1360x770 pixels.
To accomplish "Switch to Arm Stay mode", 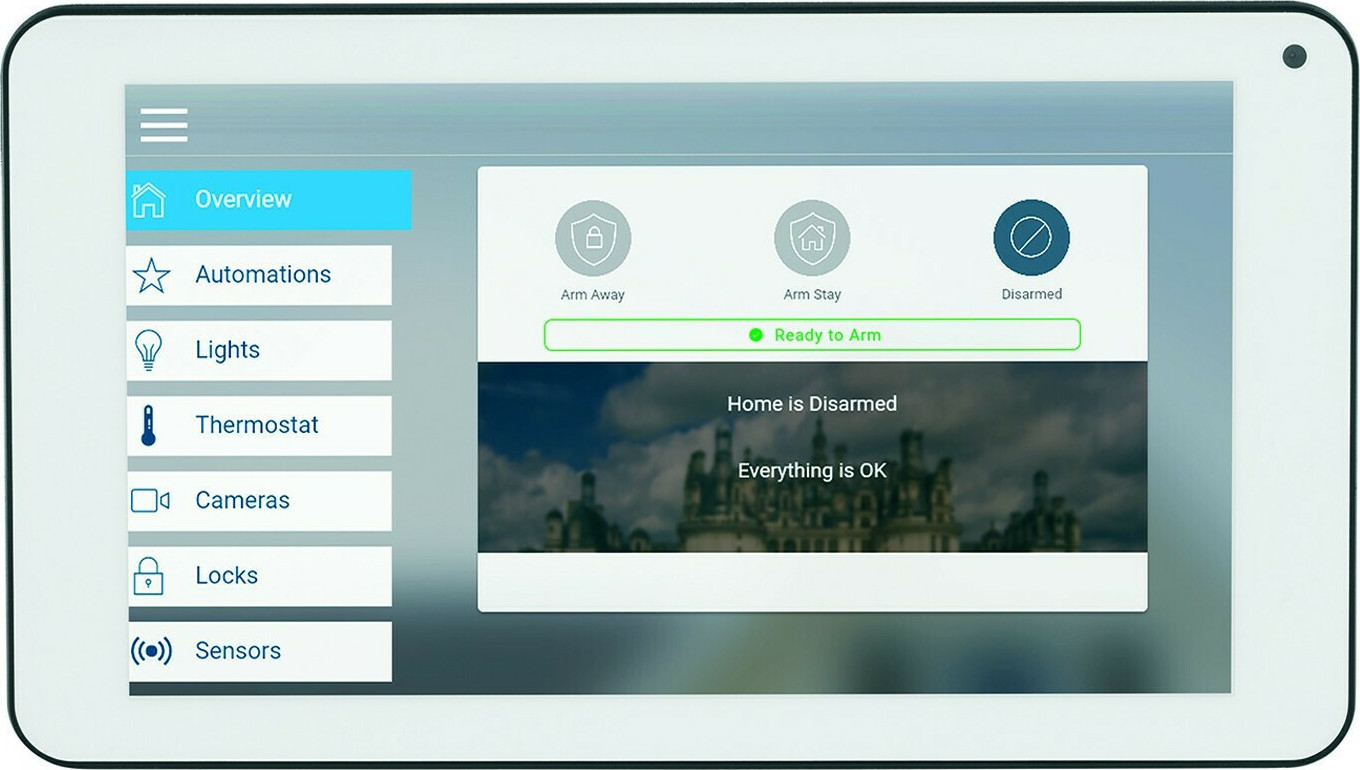I will tap(812, 238).
